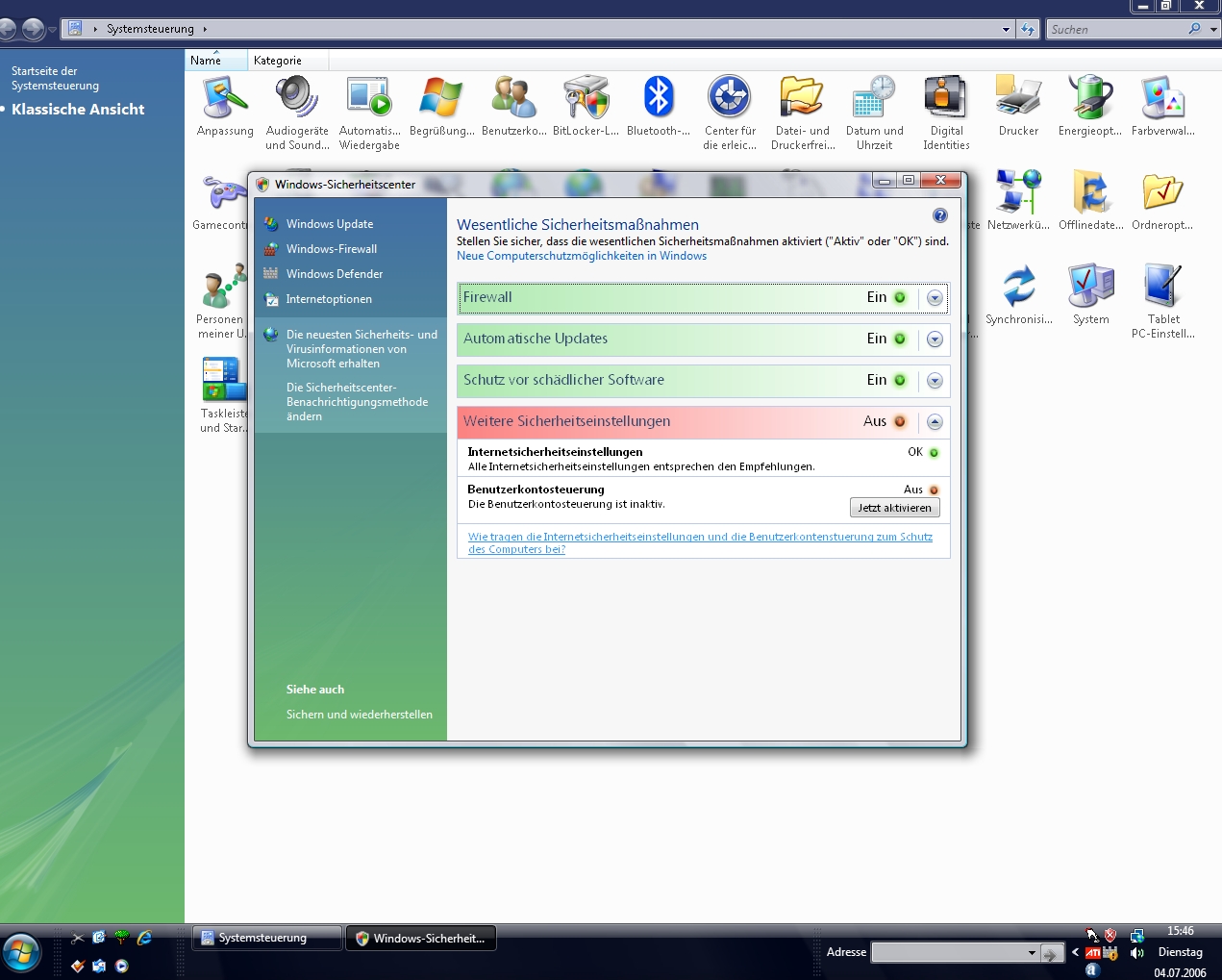Screen dimensions: 1222x980
Task: Click the refresh button beside address bar
Action: coord(1029,29)
